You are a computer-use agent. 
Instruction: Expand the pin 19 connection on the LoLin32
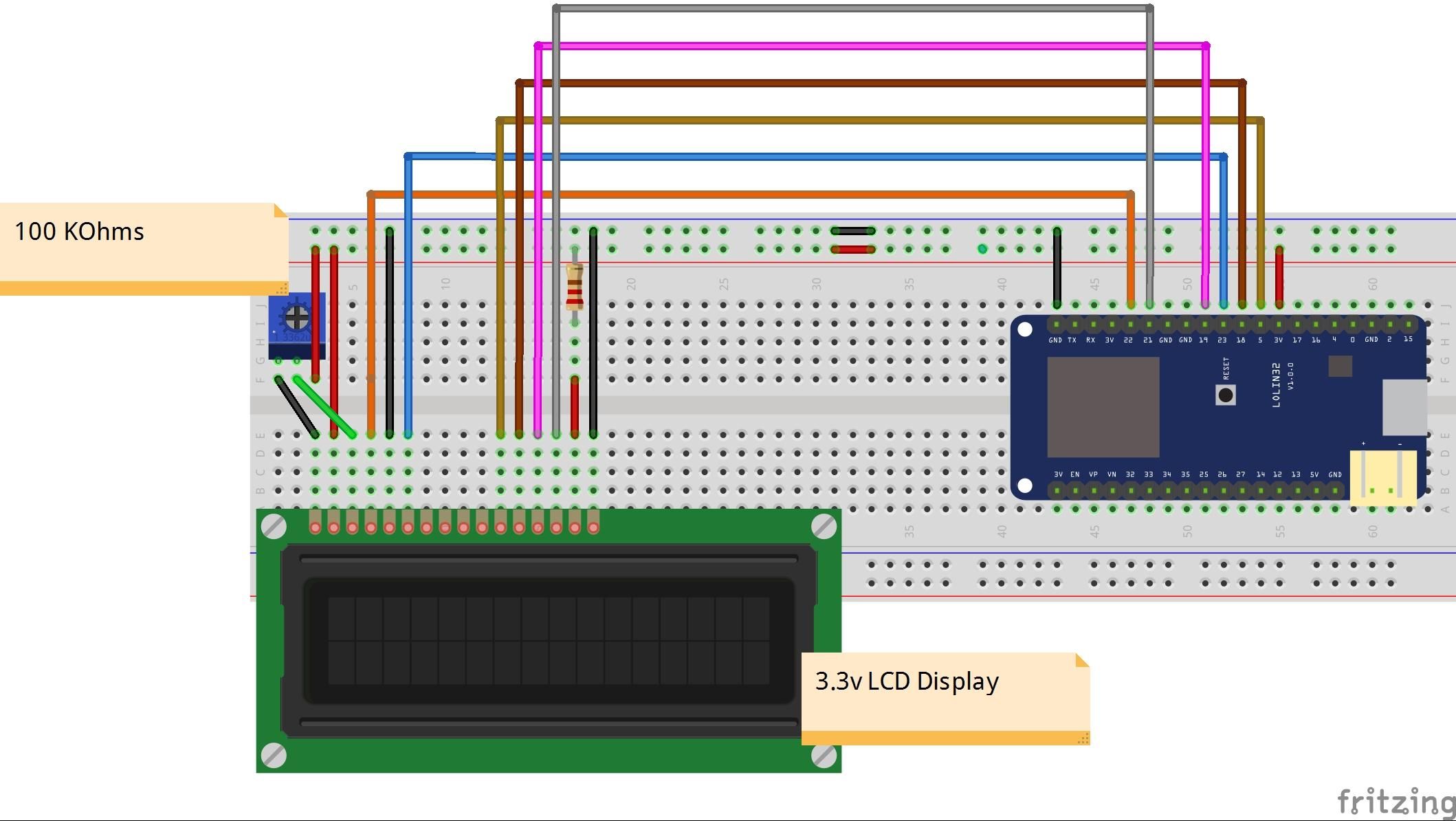click(x=1204, y=325)
